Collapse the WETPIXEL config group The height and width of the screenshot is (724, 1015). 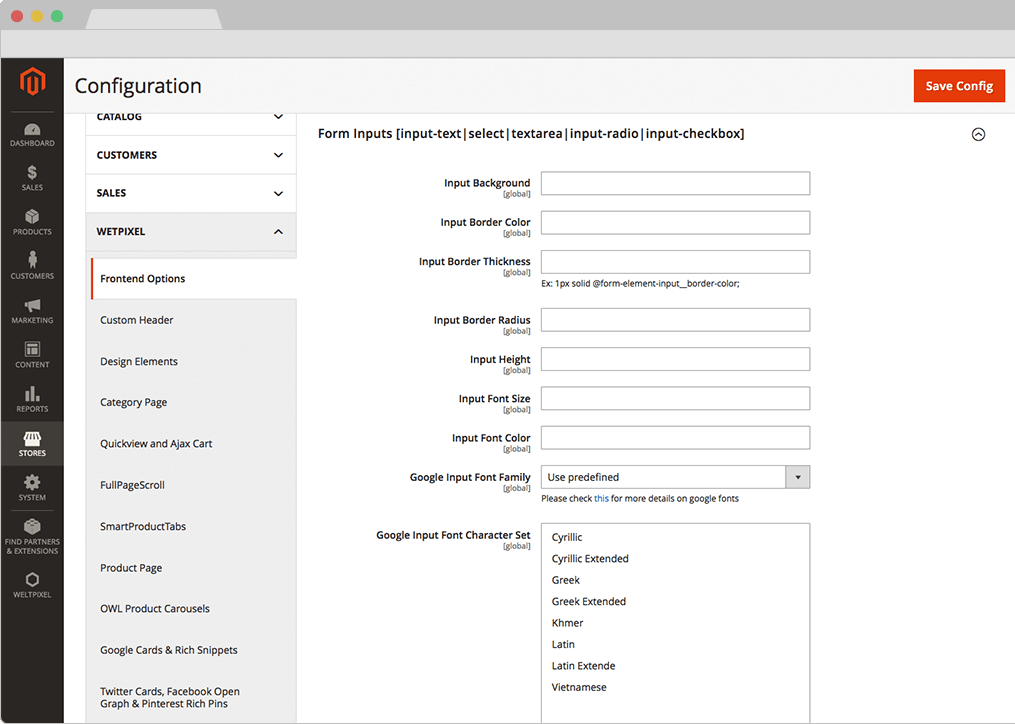tap(190, 231)
